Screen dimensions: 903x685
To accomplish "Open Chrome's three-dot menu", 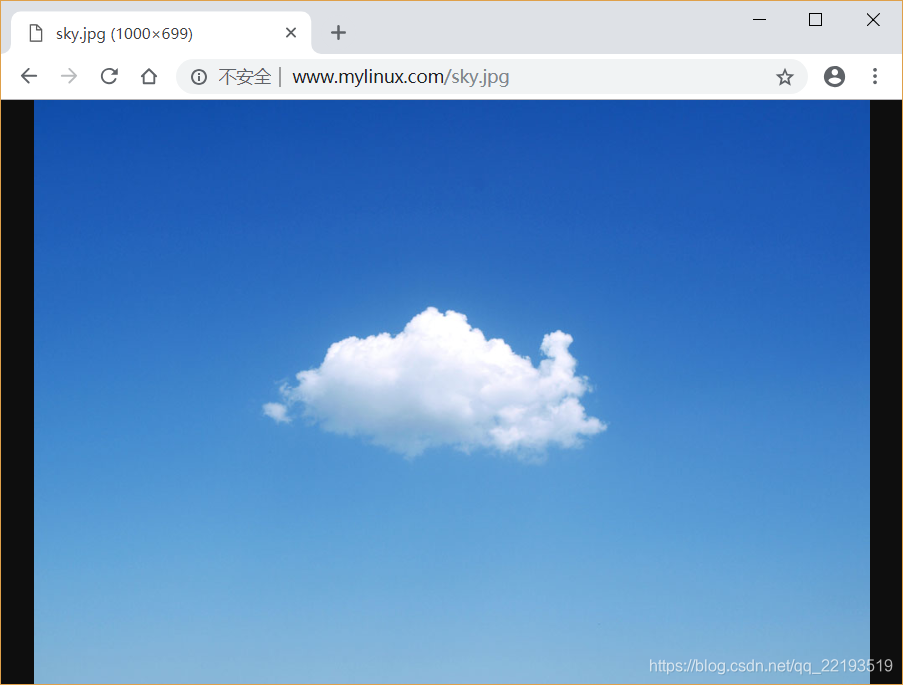I will (x=875, y=76).
